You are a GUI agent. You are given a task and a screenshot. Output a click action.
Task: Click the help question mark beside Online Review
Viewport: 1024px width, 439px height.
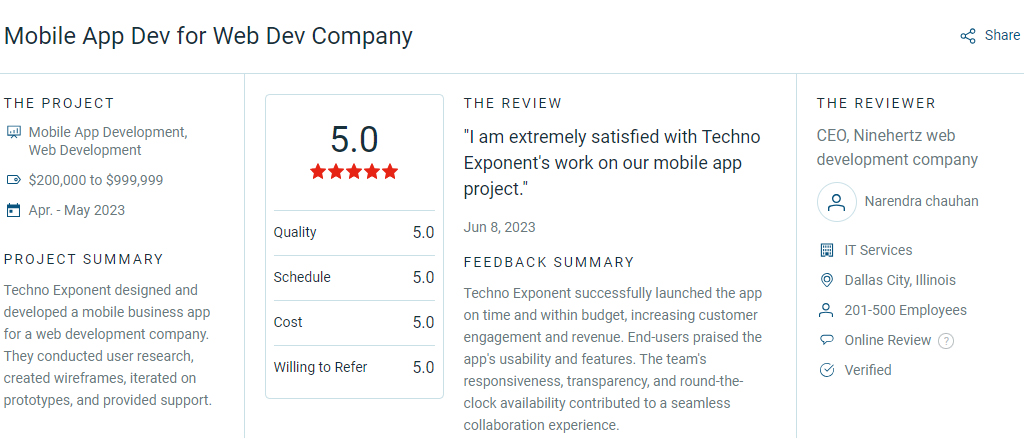946,341
